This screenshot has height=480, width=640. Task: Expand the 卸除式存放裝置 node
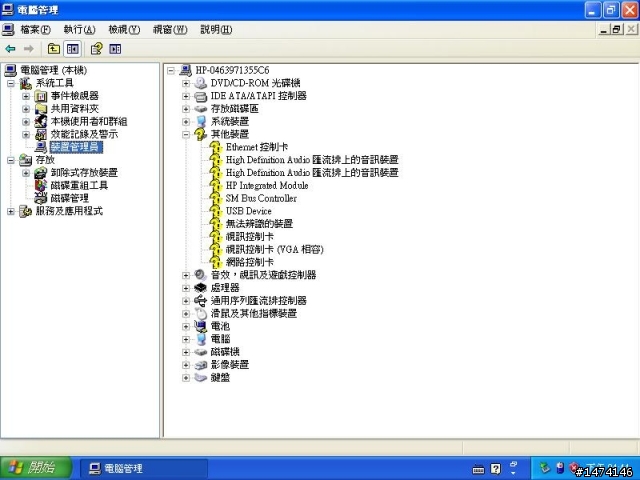26,173
